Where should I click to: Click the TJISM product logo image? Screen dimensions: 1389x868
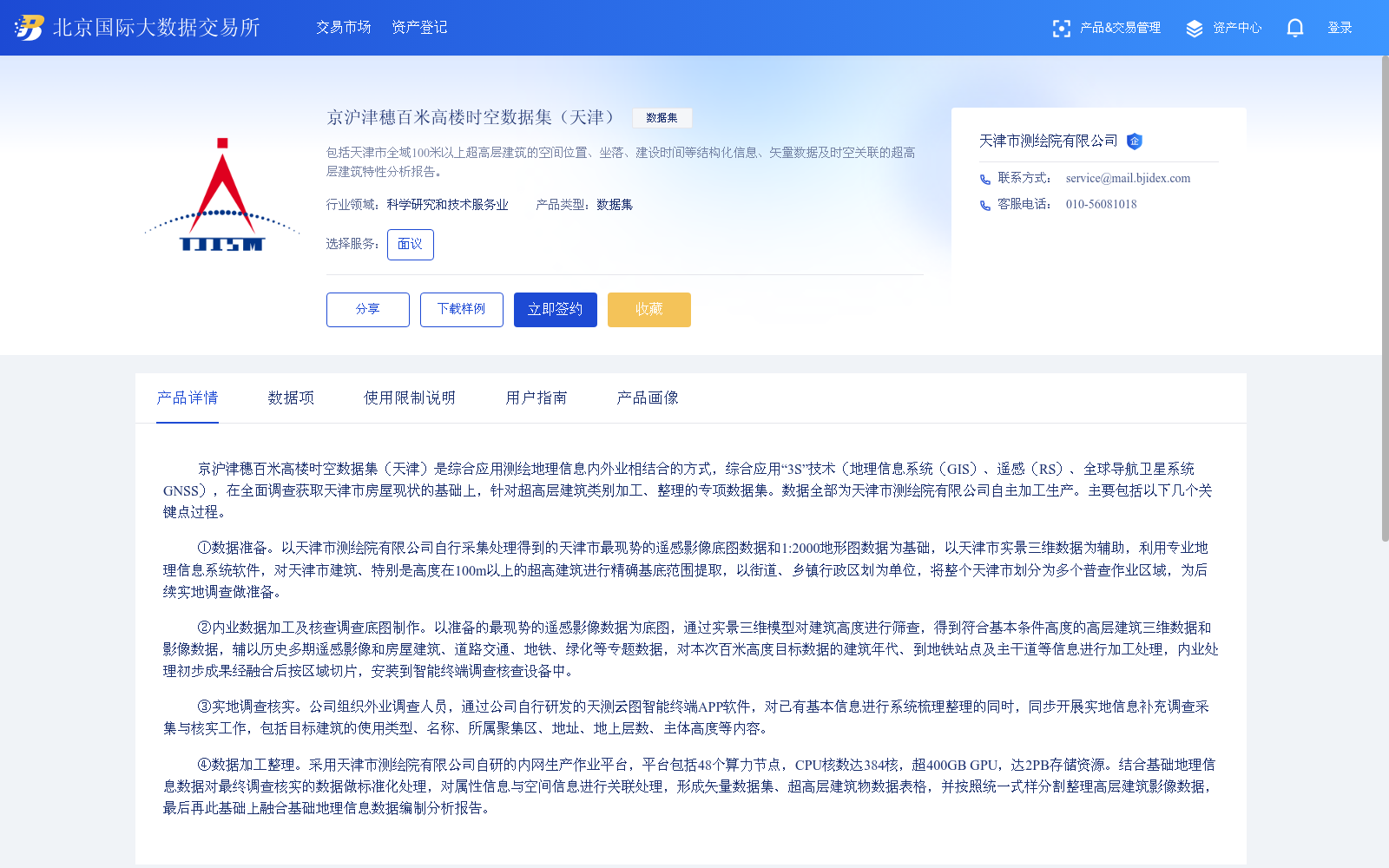(x=222, y=194)
